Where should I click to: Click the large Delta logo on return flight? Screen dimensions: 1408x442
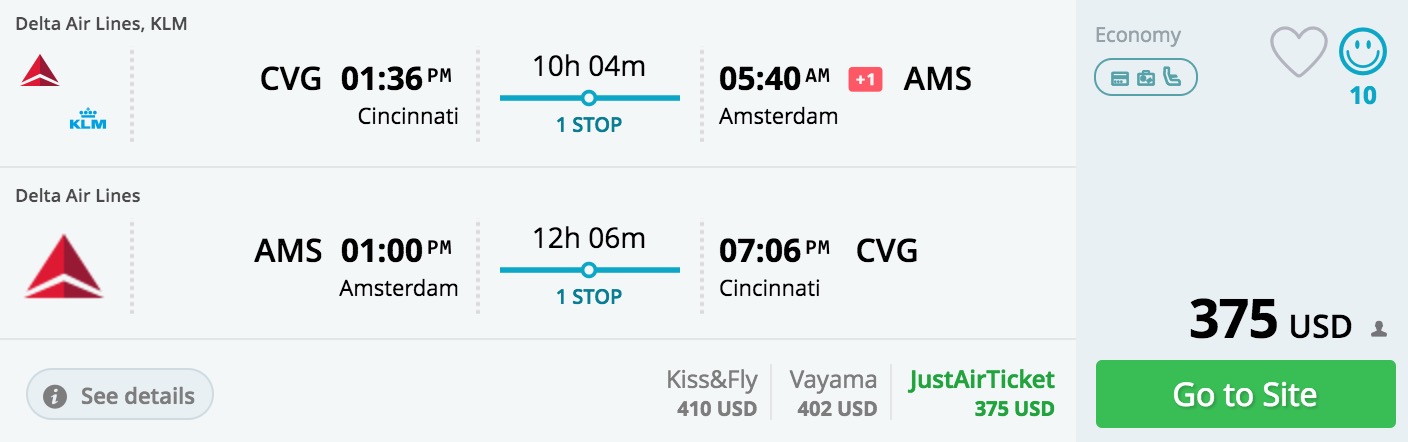coord(64,267)
